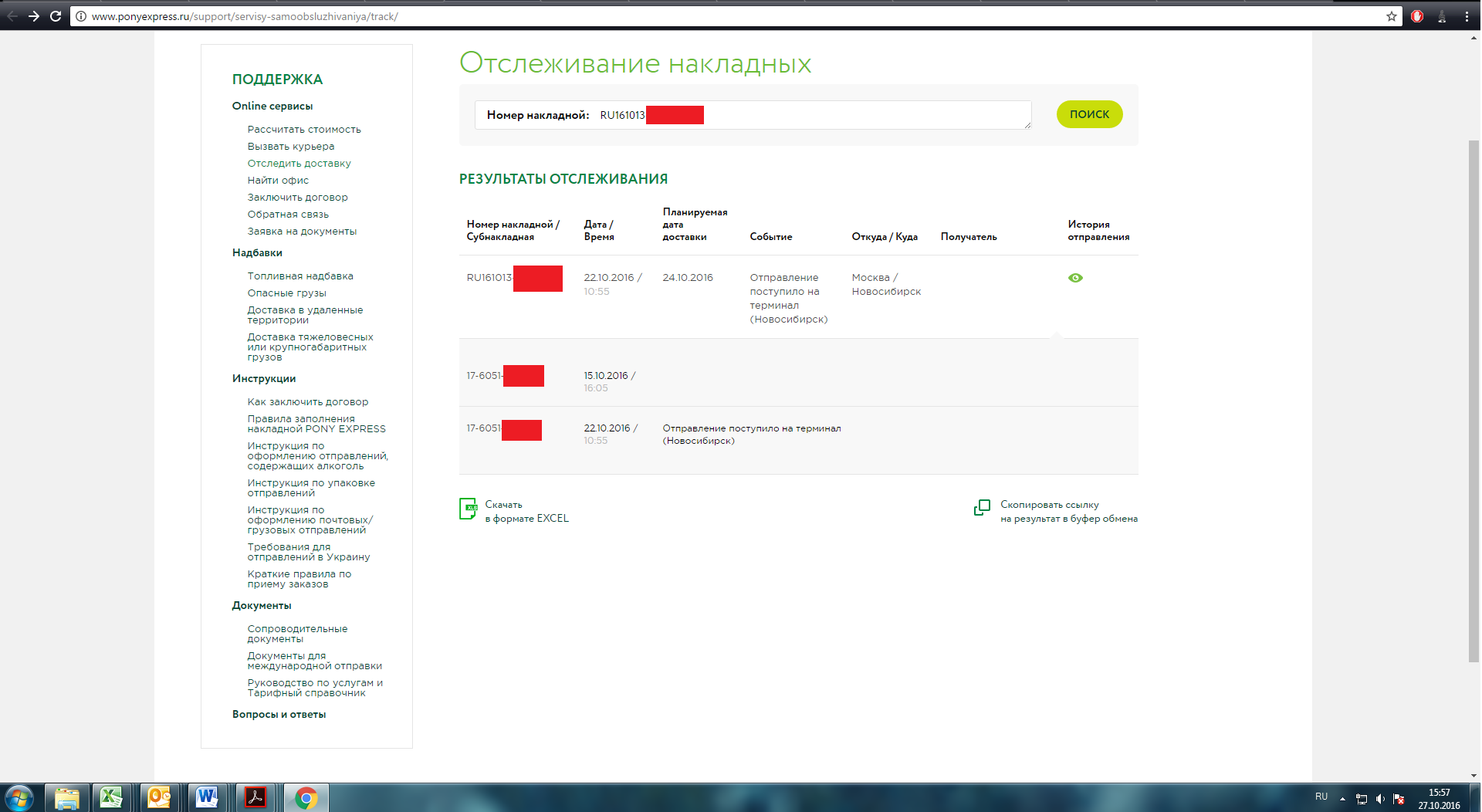
Task: Click the ПОИСК search button
Action: 1089,114
